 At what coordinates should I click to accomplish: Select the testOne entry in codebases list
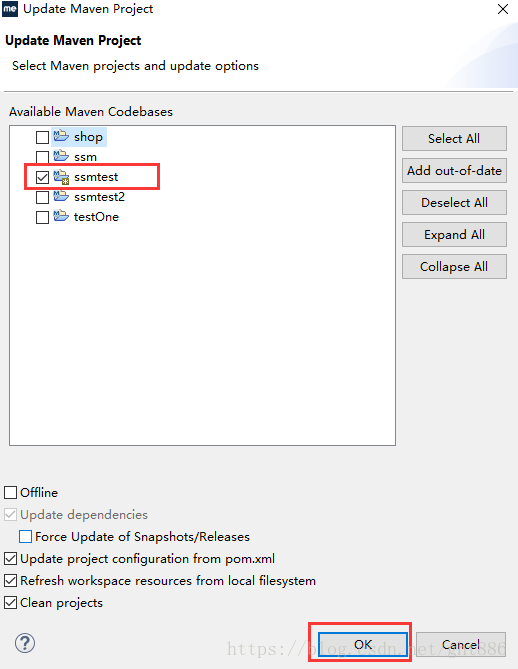pyautogui.click(x=96, y=217)
